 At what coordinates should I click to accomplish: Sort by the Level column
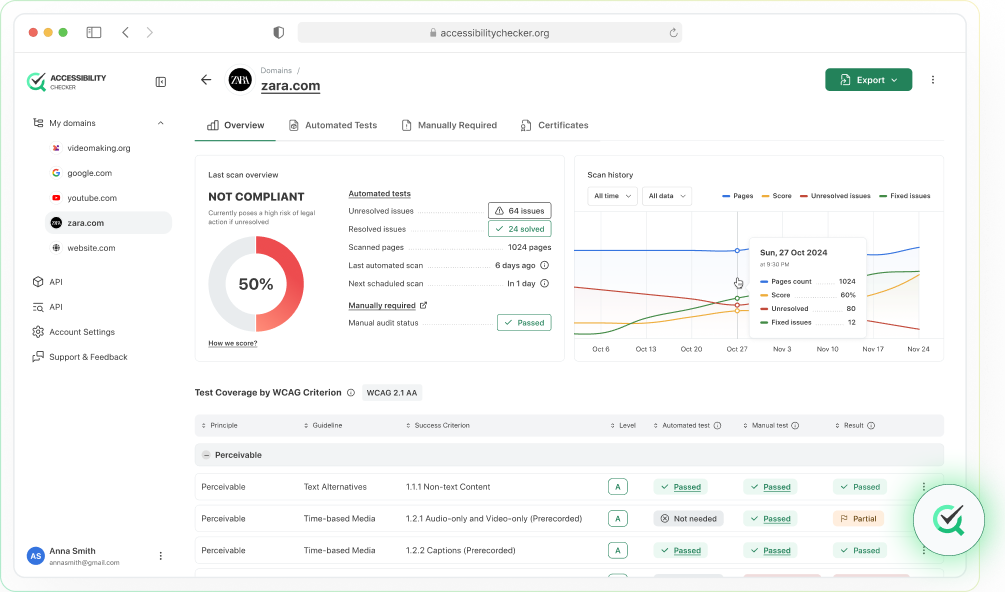coord(623,425)
